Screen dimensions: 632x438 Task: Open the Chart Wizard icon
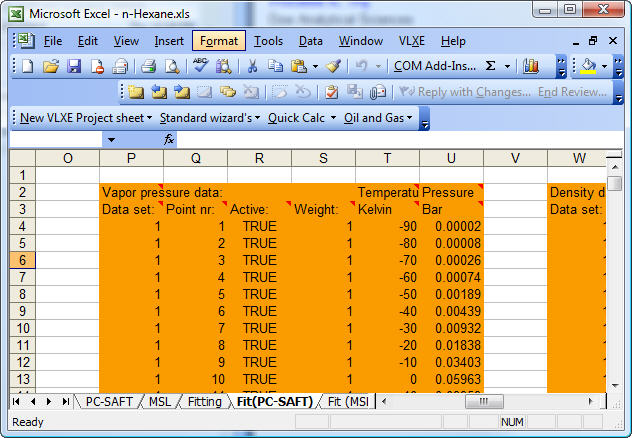click(x=531, y=66)
